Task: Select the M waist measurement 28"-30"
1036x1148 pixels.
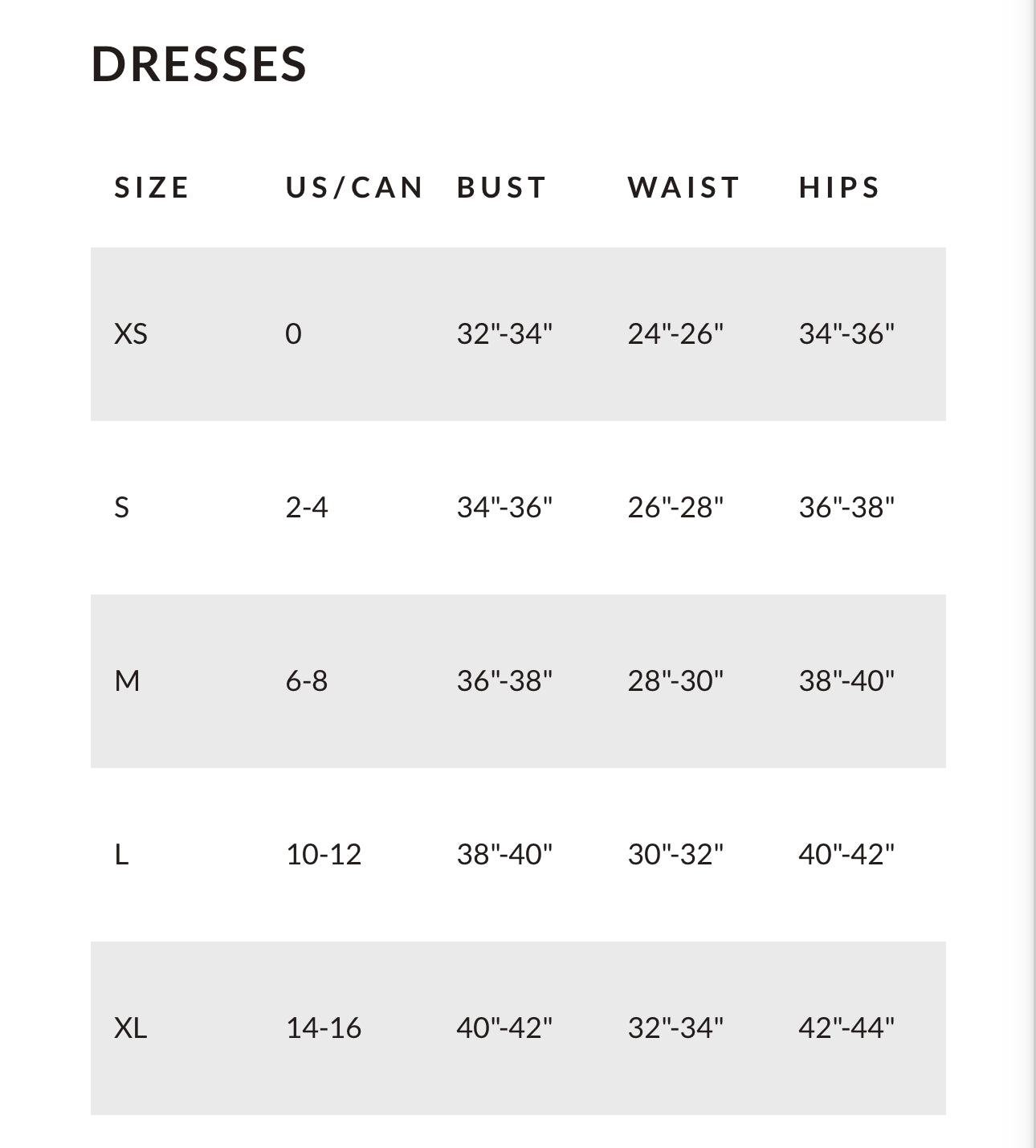Action: [x=675, y=680]
